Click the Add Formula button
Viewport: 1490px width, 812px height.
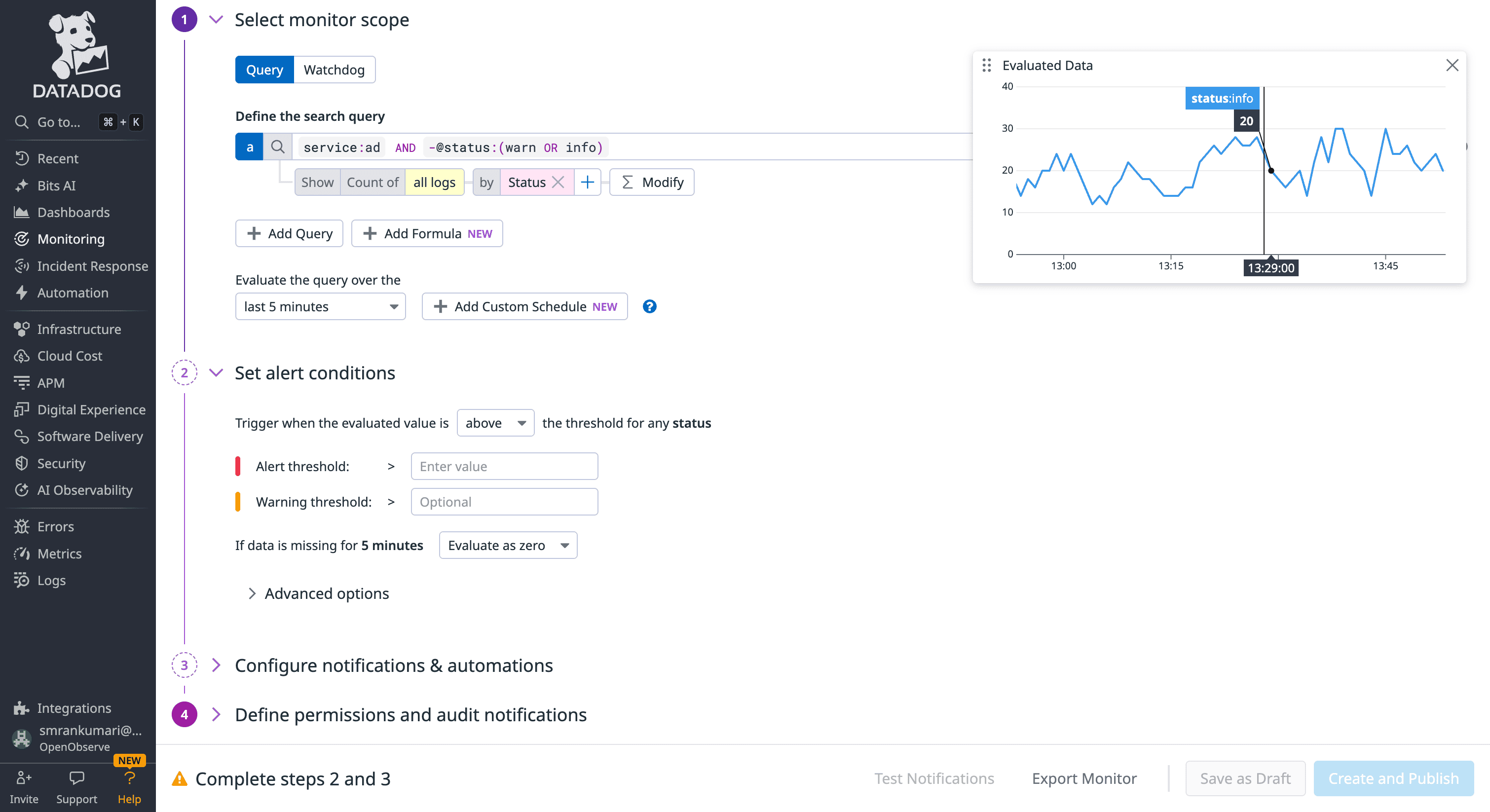click(x=427, y=233)
